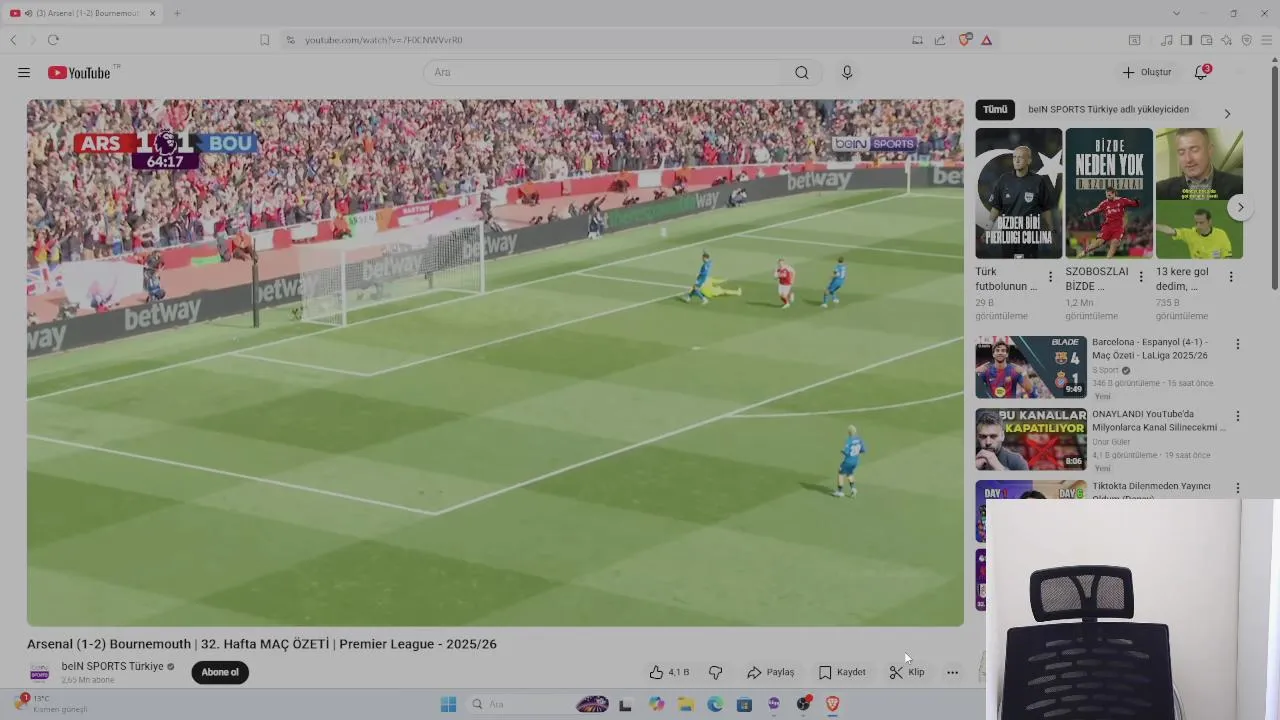The height and width of the screenshot is (720, 1280).
Task: Open File Explorer from the taskbar
Action: [686, 704]
